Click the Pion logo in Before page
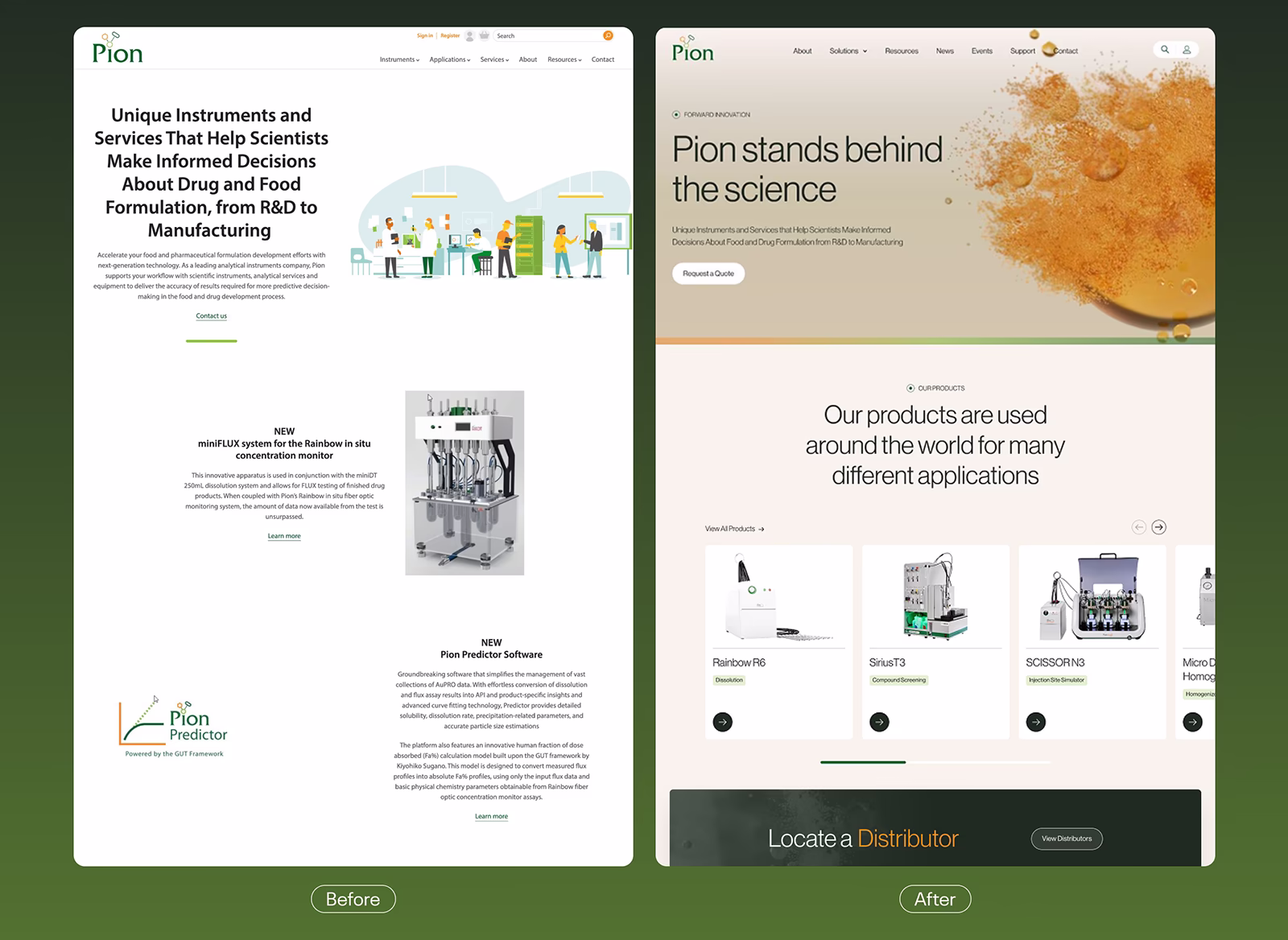Viewport: 1288px width, 940px height. [118, 48]
